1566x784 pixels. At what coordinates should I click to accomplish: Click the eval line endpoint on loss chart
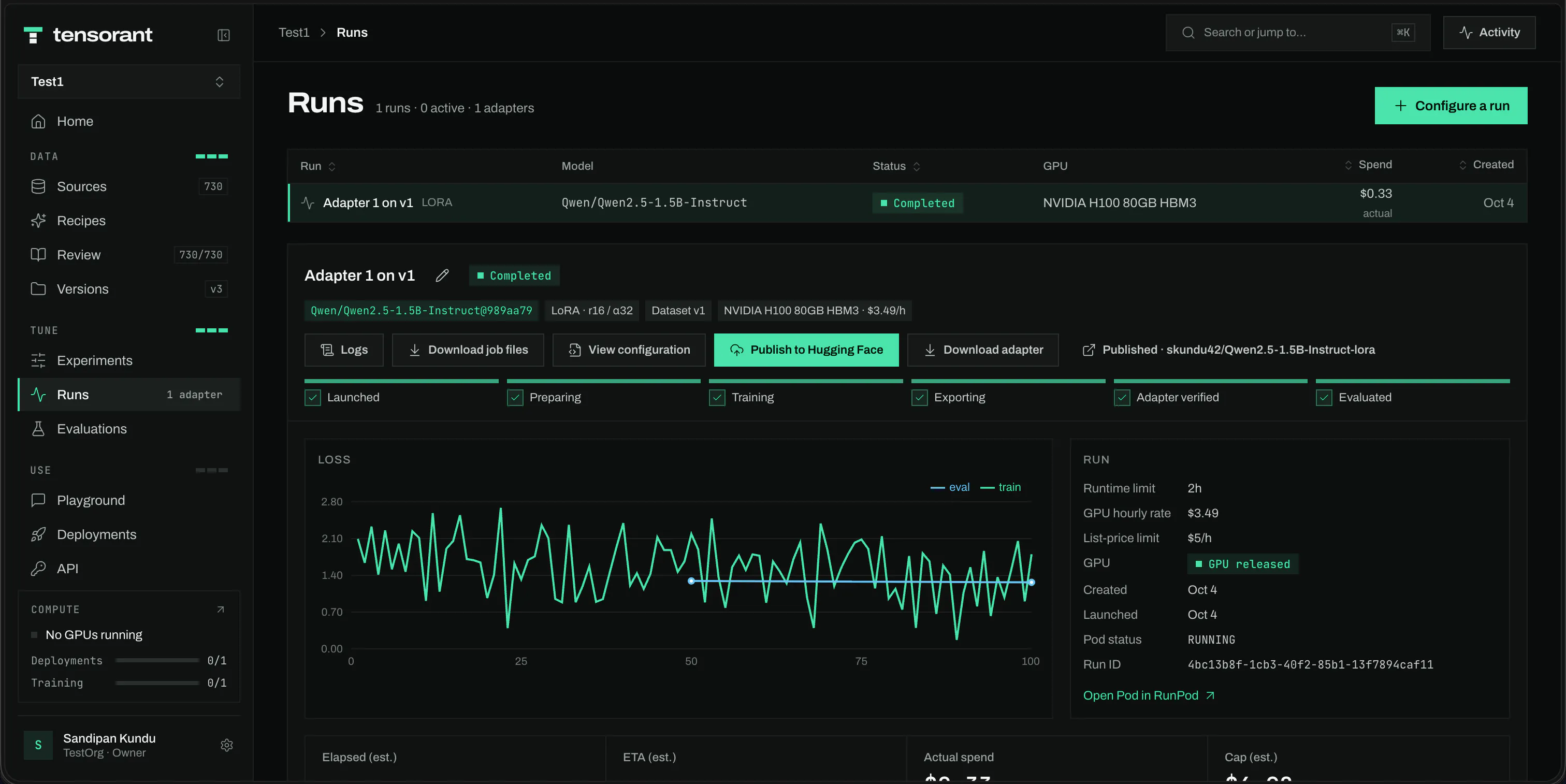(x=1032, y=582)
